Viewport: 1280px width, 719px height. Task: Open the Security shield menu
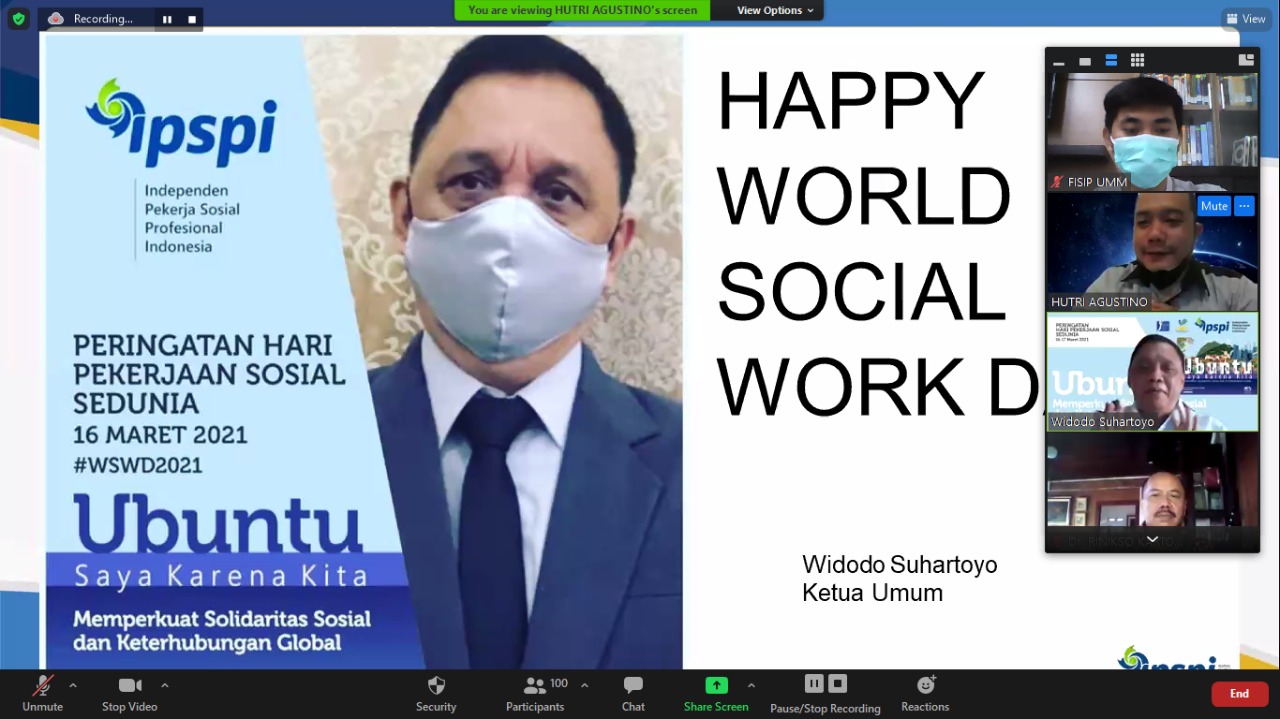(x=436, y=692)
